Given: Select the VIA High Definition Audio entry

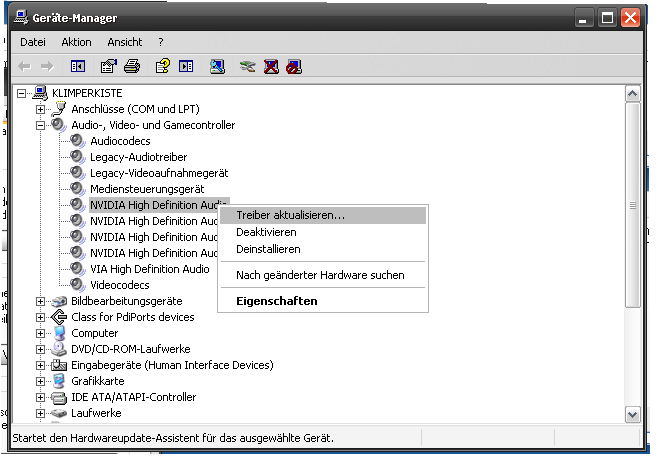Looking at the screenshot, I should [149, 269].
